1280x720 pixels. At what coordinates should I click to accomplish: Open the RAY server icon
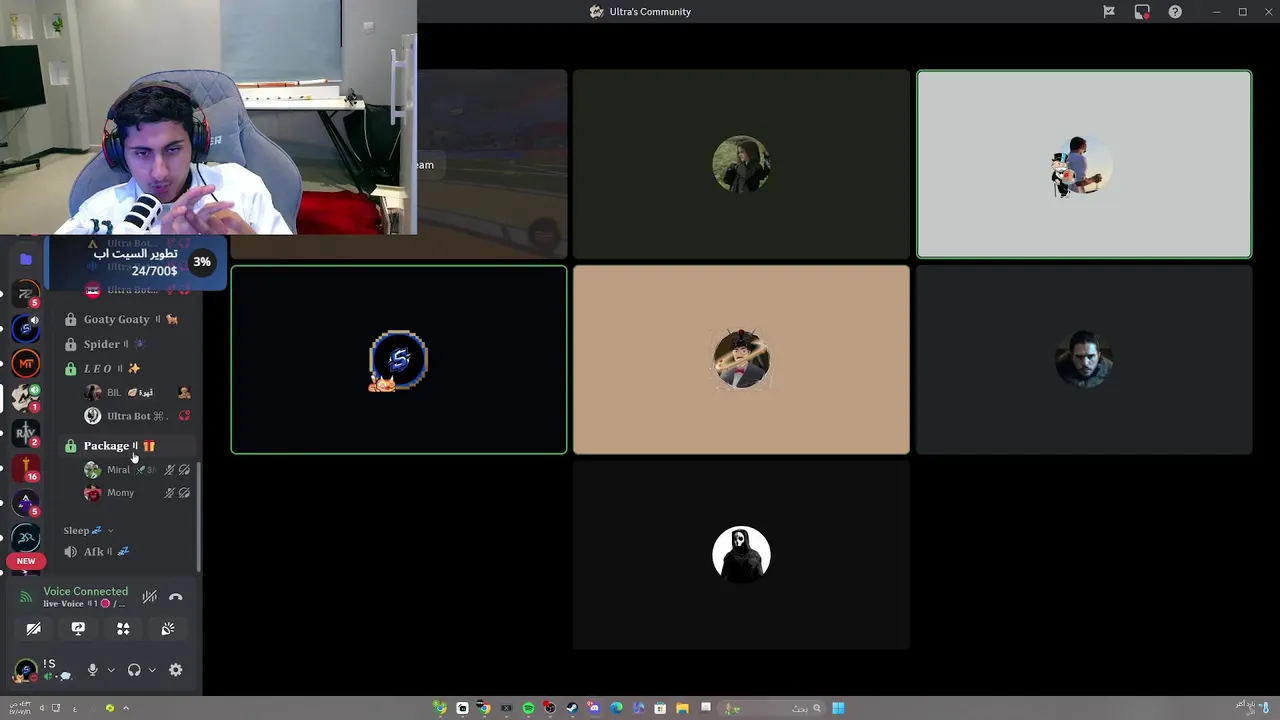click(26, 433)
